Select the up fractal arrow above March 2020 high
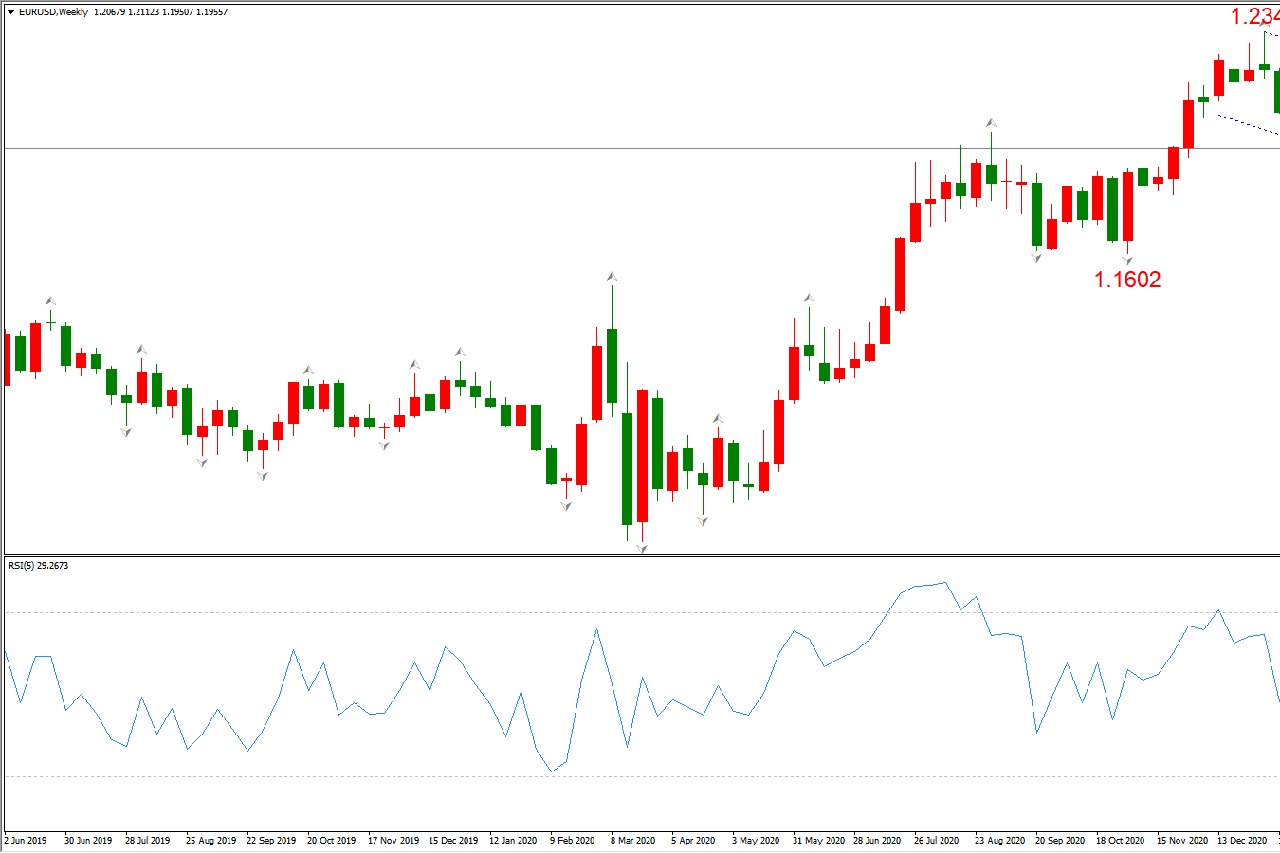 click(611, 276)
